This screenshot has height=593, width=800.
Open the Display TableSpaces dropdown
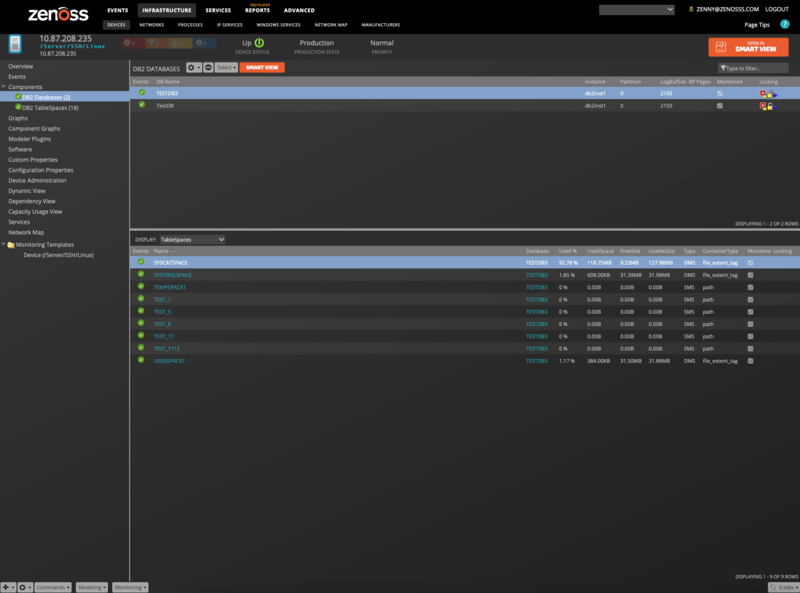[192, 239]
